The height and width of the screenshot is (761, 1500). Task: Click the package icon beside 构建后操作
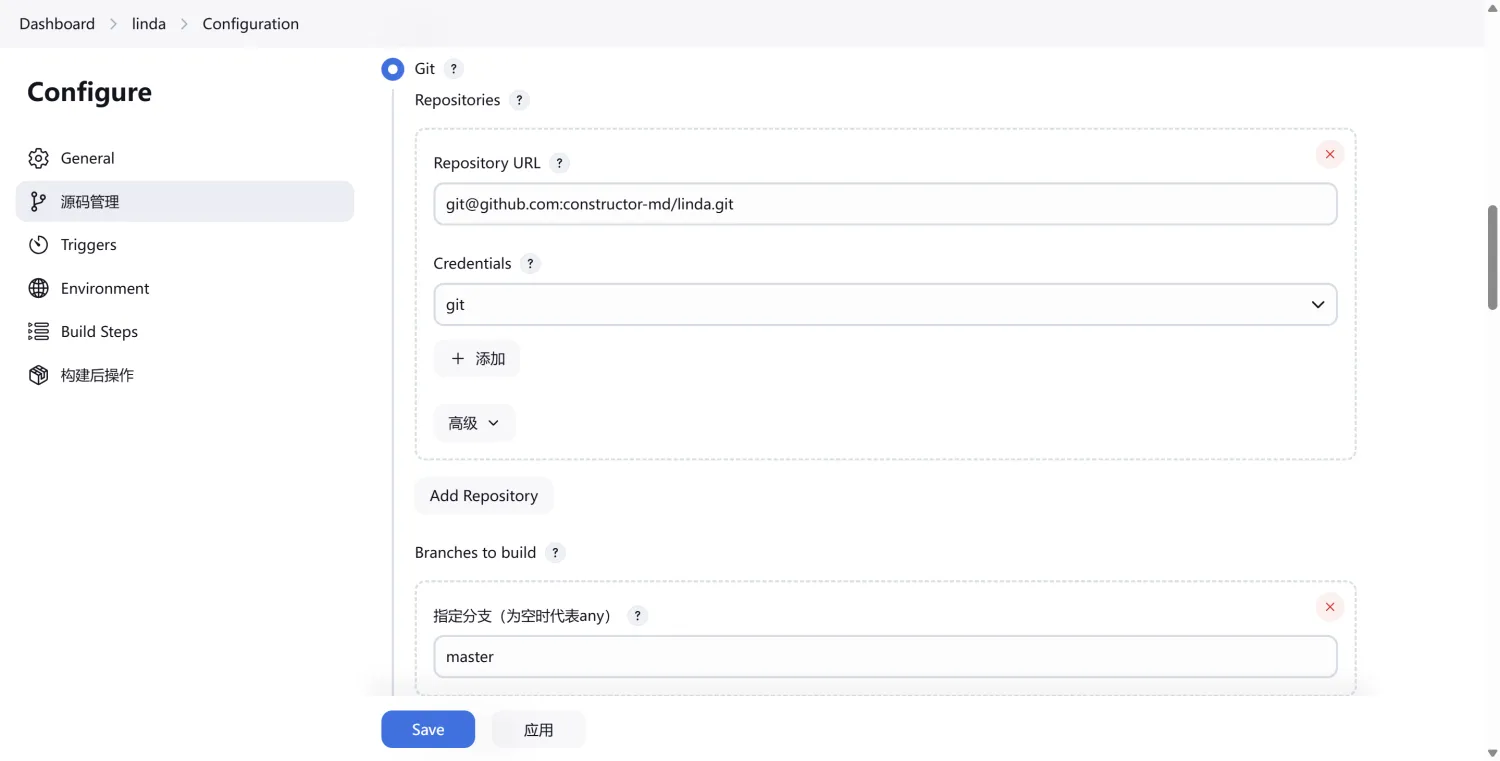click(38, 375)
